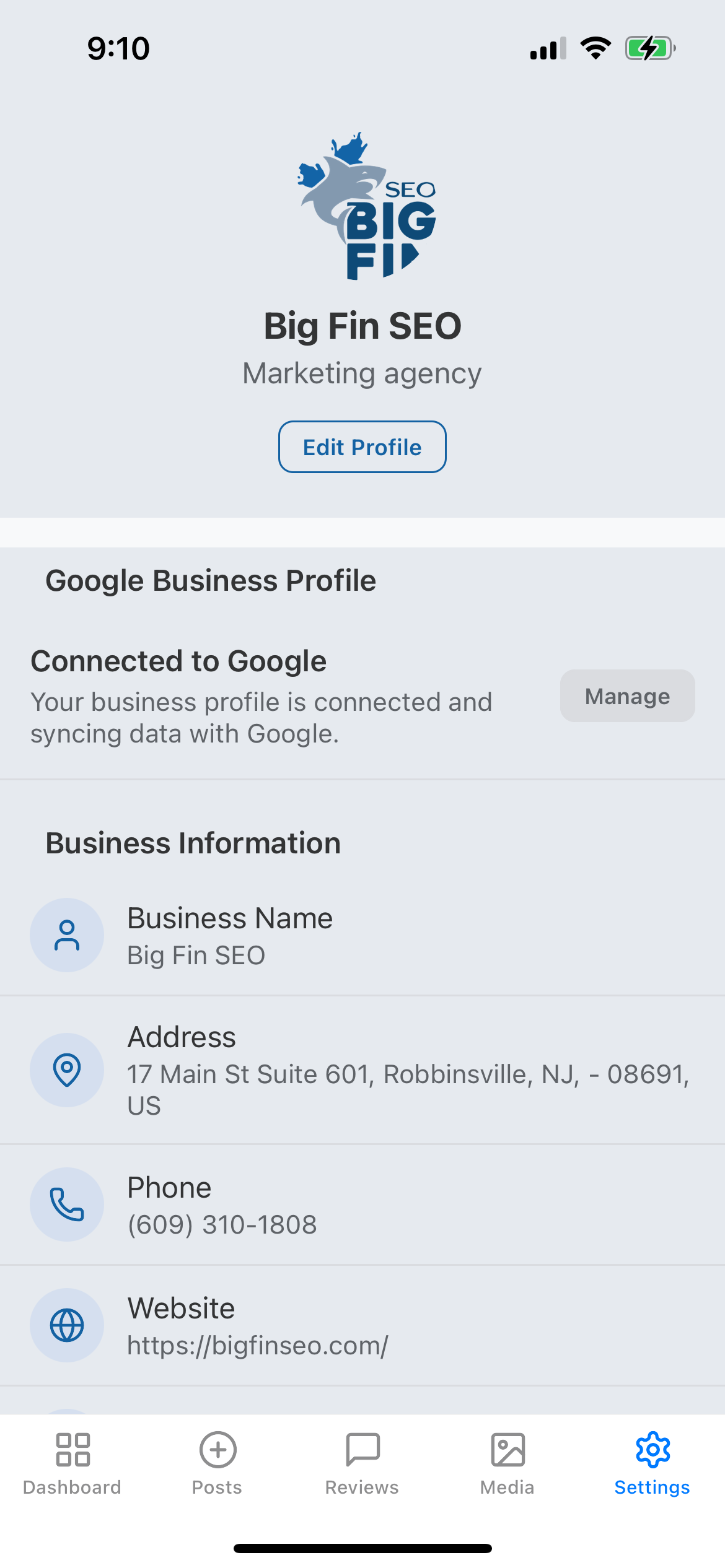The width and height of the screenshot is (725, 1568).
Task: Tap the battery charging indicator
Action: 649,48
